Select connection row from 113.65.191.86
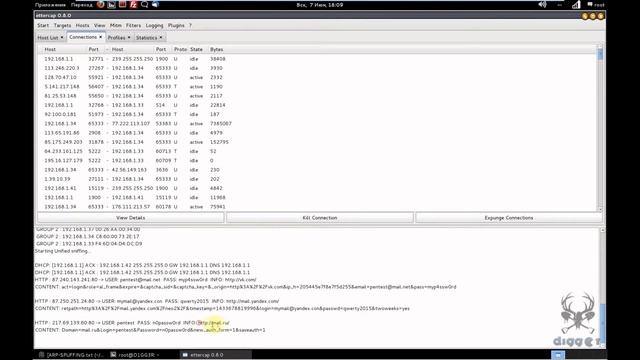The width and height of the screenshot is (640, 360). point(317,133)
